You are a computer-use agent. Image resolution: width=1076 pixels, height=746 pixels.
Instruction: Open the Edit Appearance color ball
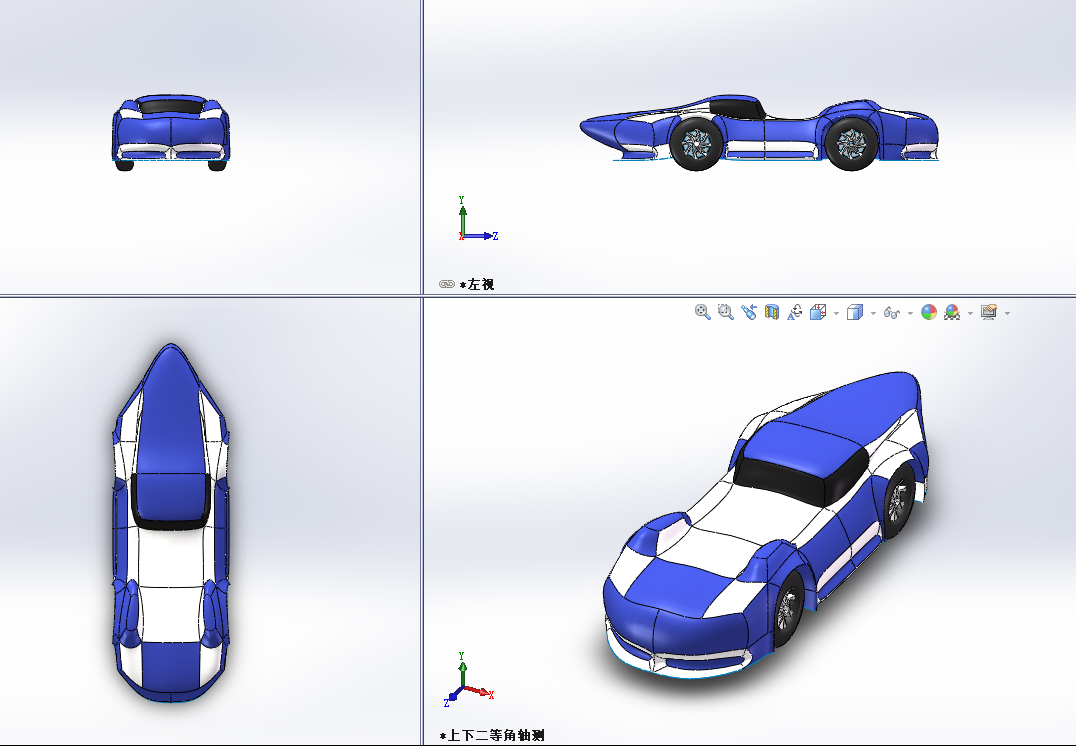pos(928,312)
